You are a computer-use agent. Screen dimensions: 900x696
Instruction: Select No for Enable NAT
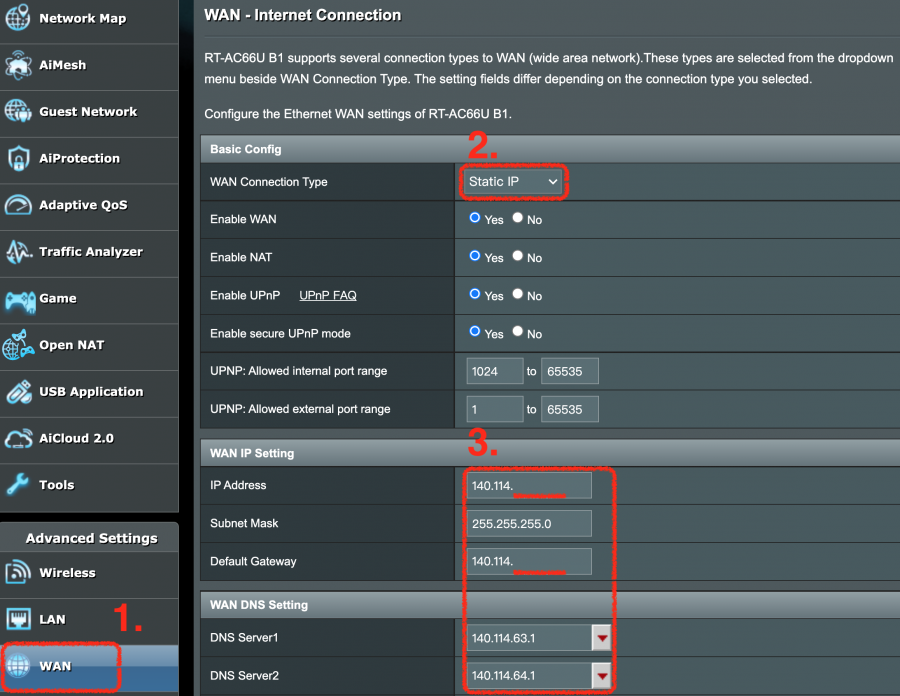518,256
